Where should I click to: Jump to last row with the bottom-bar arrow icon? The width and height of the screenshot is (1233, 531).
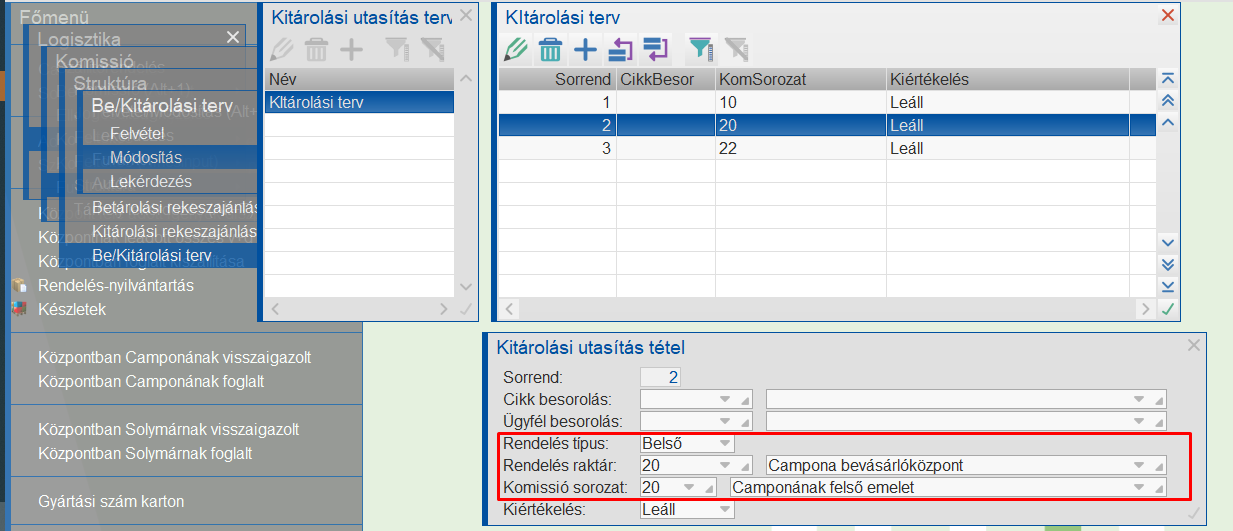(1167, 287)
